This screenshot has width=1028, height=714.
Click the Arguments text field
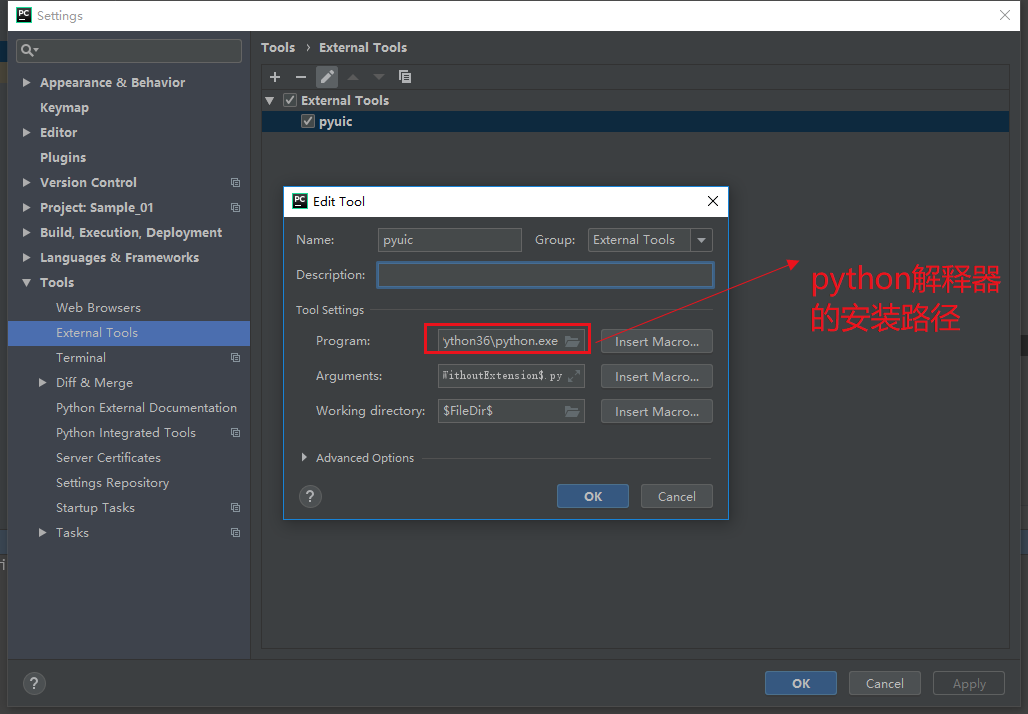point(511,376)
